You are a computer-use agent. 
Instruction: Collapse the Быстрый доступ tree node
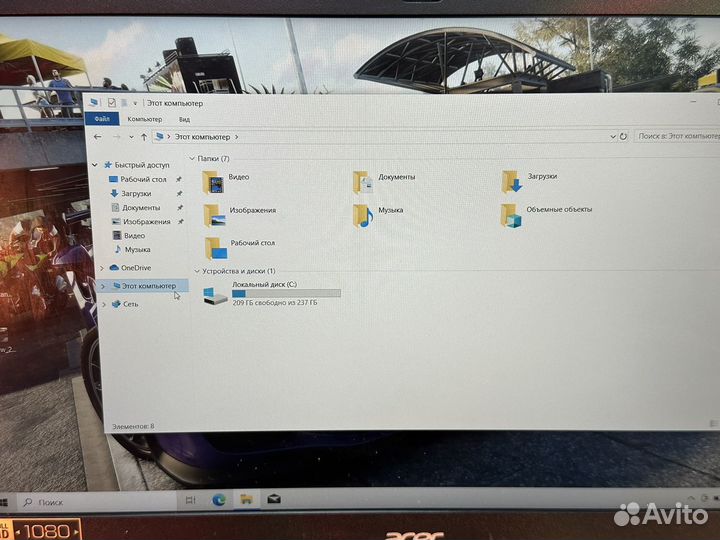point(95,164)
